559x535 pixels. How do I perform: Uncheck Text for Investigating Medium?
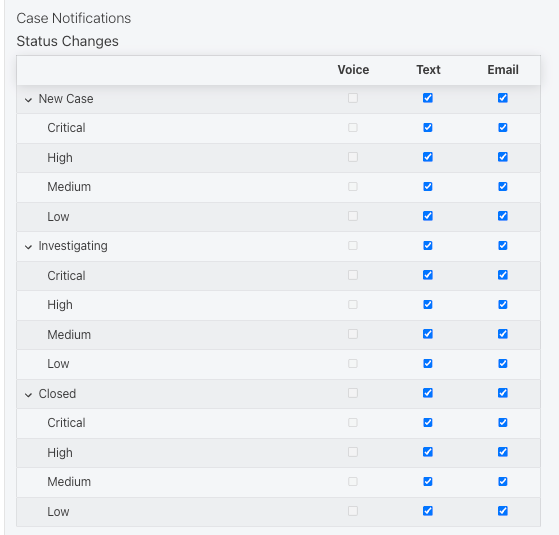tap(428, 334)
